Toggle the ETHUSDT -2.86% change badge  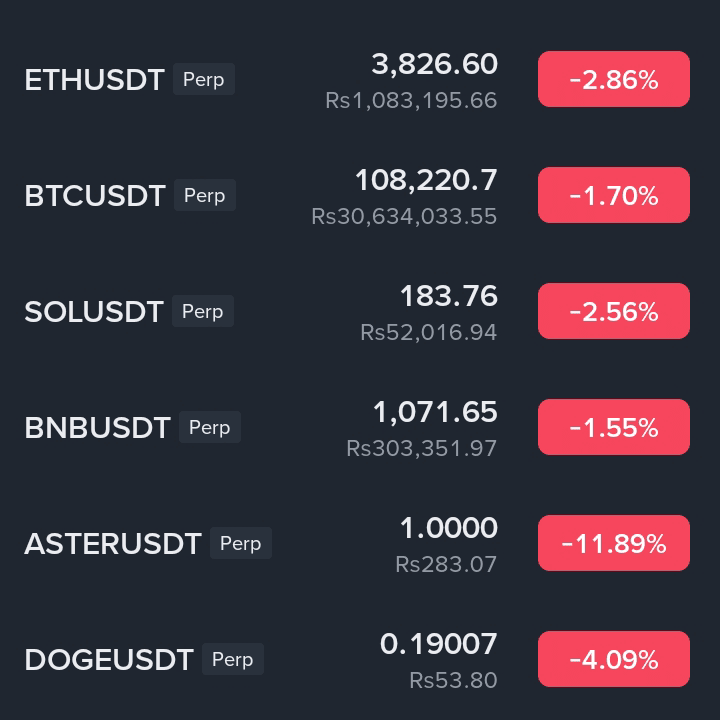(x=613, y=79)
